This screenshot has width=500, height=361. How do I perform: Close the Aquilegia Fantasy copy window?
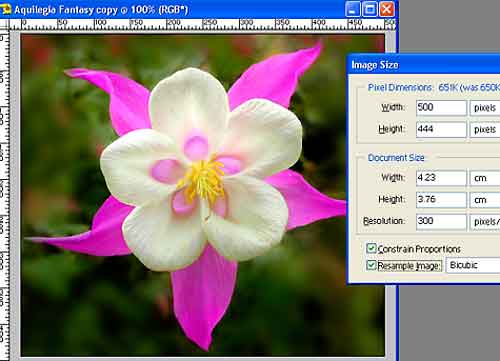click(387, 9)
